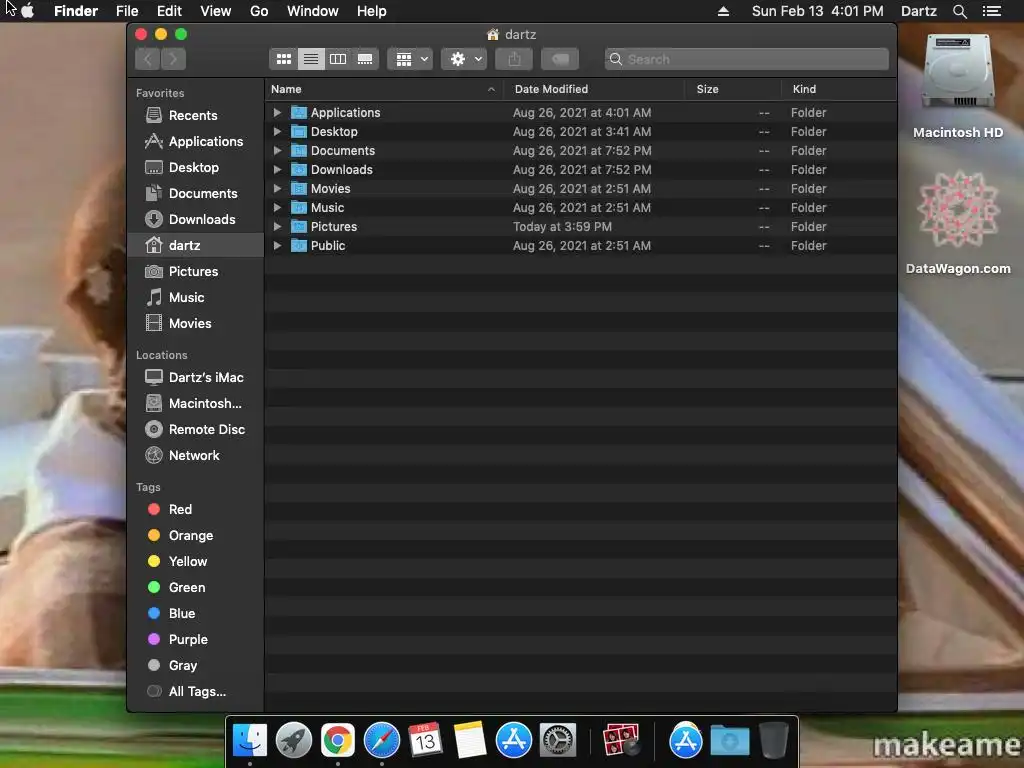
Task: Open Photo Booth from the Dock
Action: 620,741
